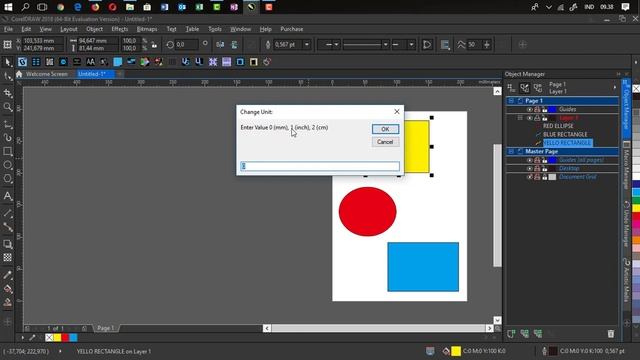Pick red swatch in document palette

pyautogui.click(x=65, y=338)
